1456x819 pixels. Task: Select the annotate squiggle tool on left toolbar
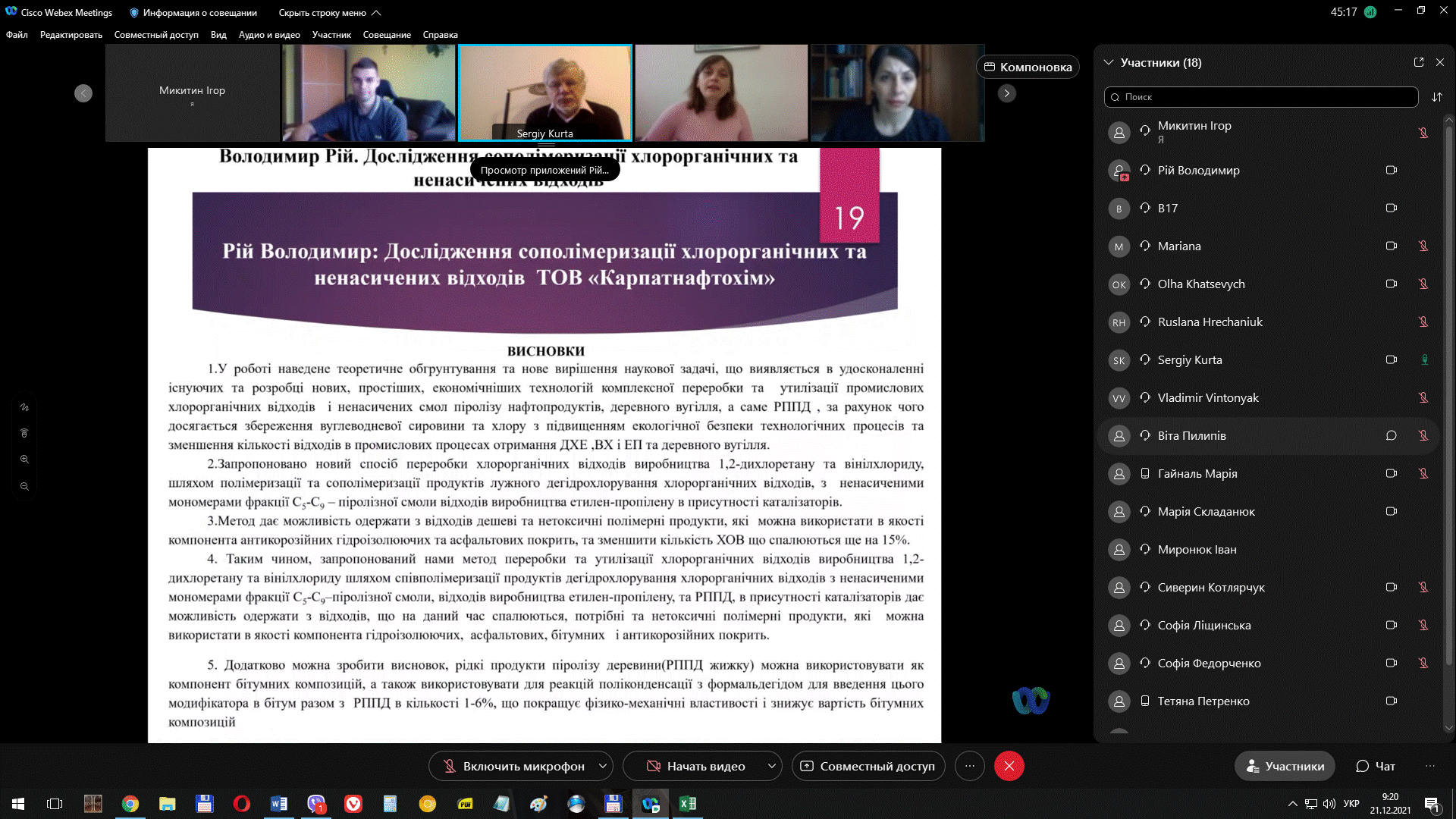(x=24, y=407)
